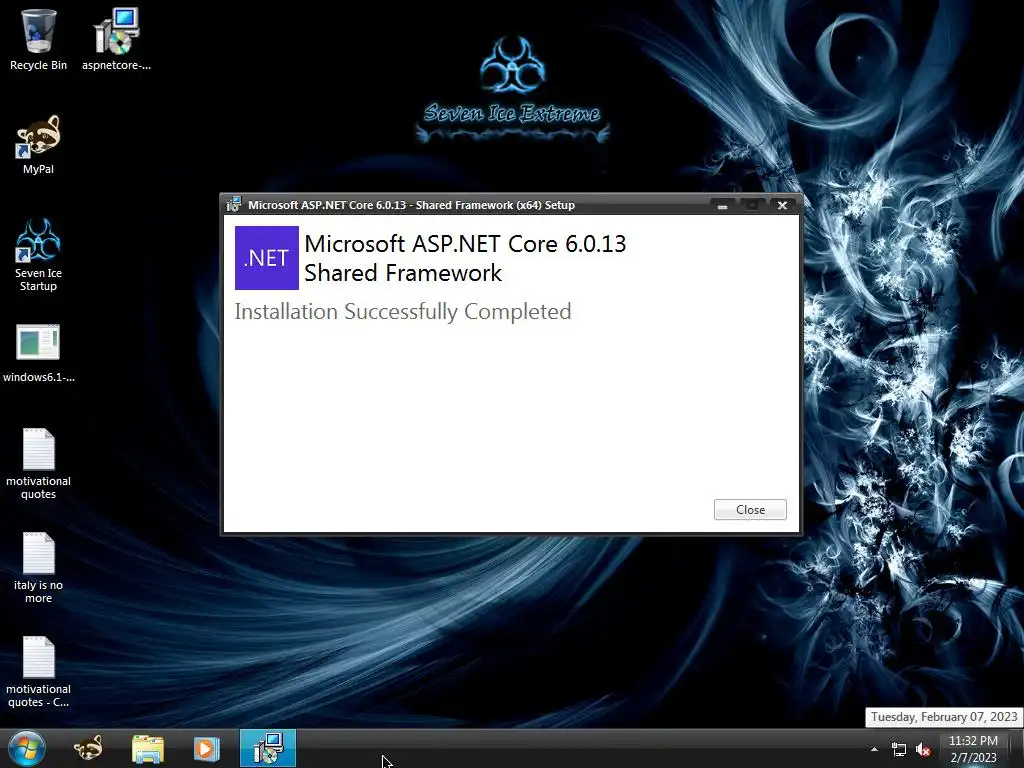
Task: Open Windows Media Player from taskbar
Action: tap(206, 748)
